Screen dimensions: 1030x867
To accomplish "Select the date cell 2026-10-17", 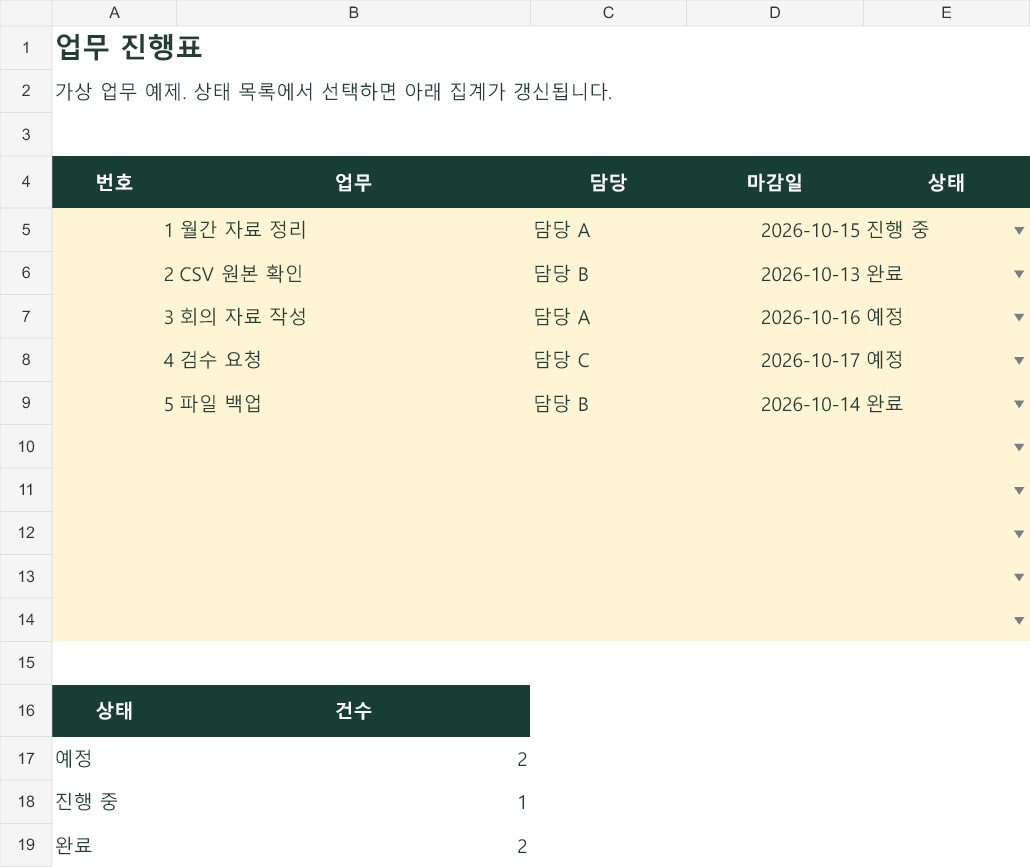I will pos(775,360).
